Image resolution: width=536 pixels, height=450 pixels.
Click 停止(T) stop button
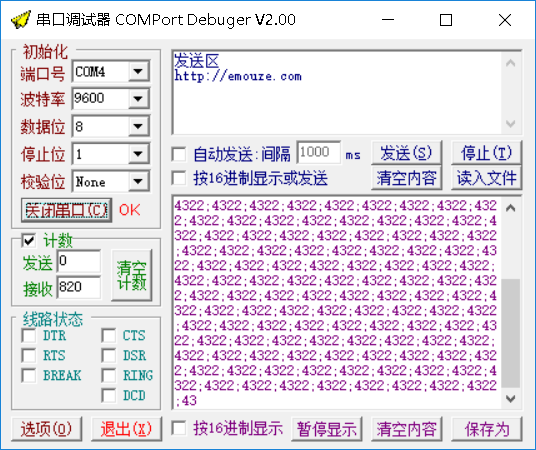[486, 153]
